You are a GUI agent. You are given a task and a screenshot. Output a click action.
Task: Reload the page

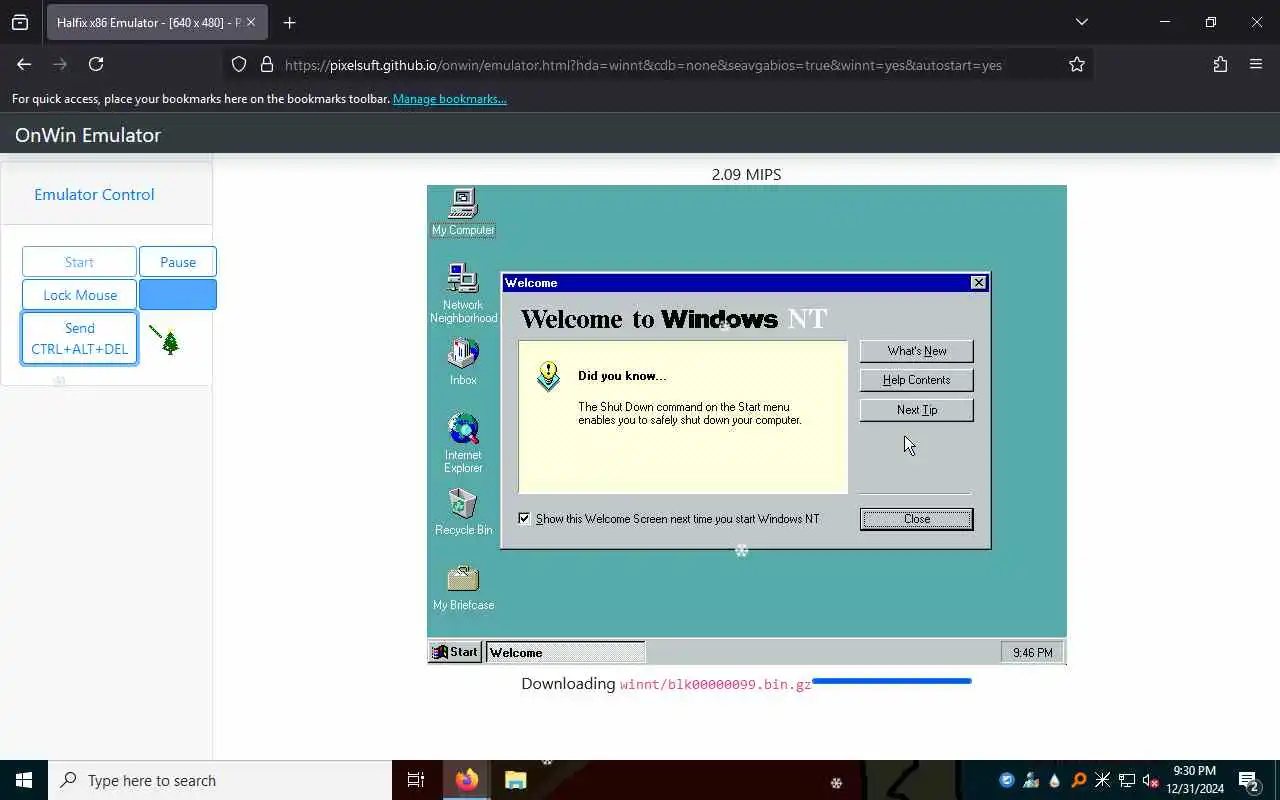pos(96,64)
